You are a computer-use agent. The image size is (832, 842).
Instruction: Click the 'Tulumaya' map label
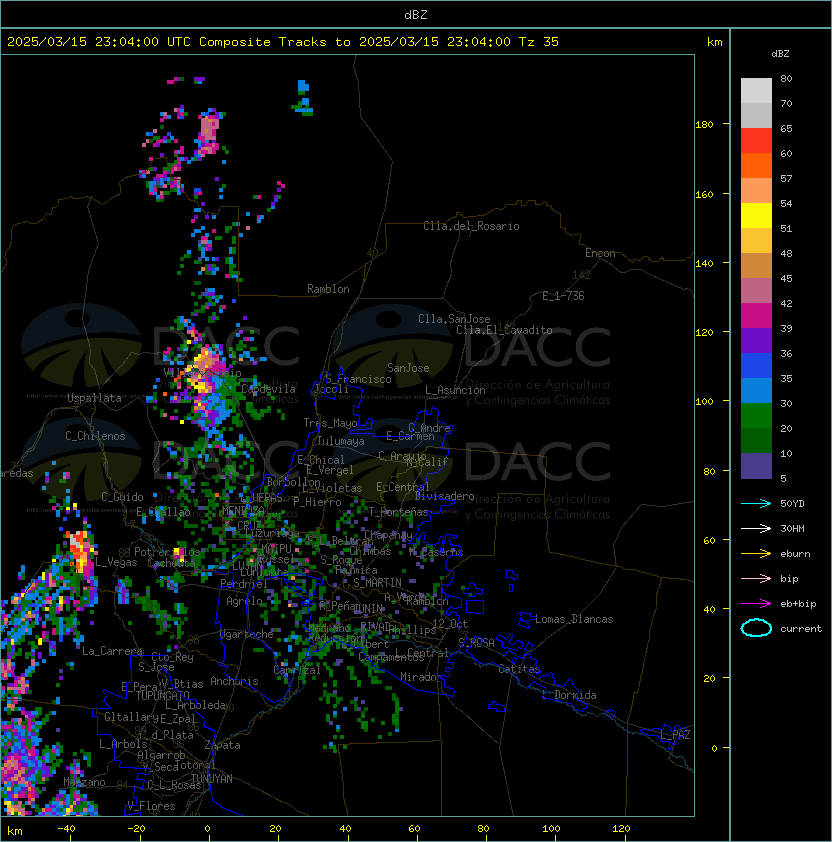click(x=341, y=441)
